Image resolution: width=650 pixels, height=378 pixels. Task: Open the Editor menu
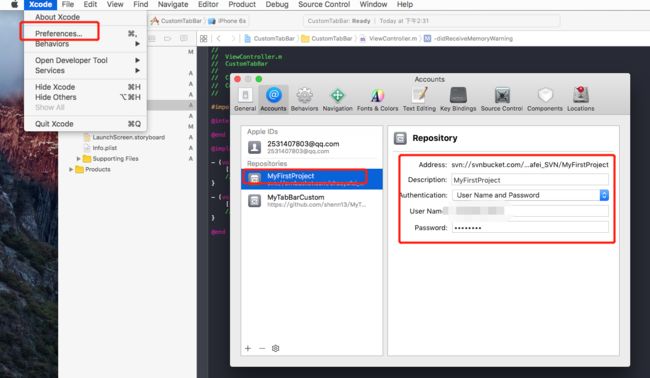tap(208, 5)
